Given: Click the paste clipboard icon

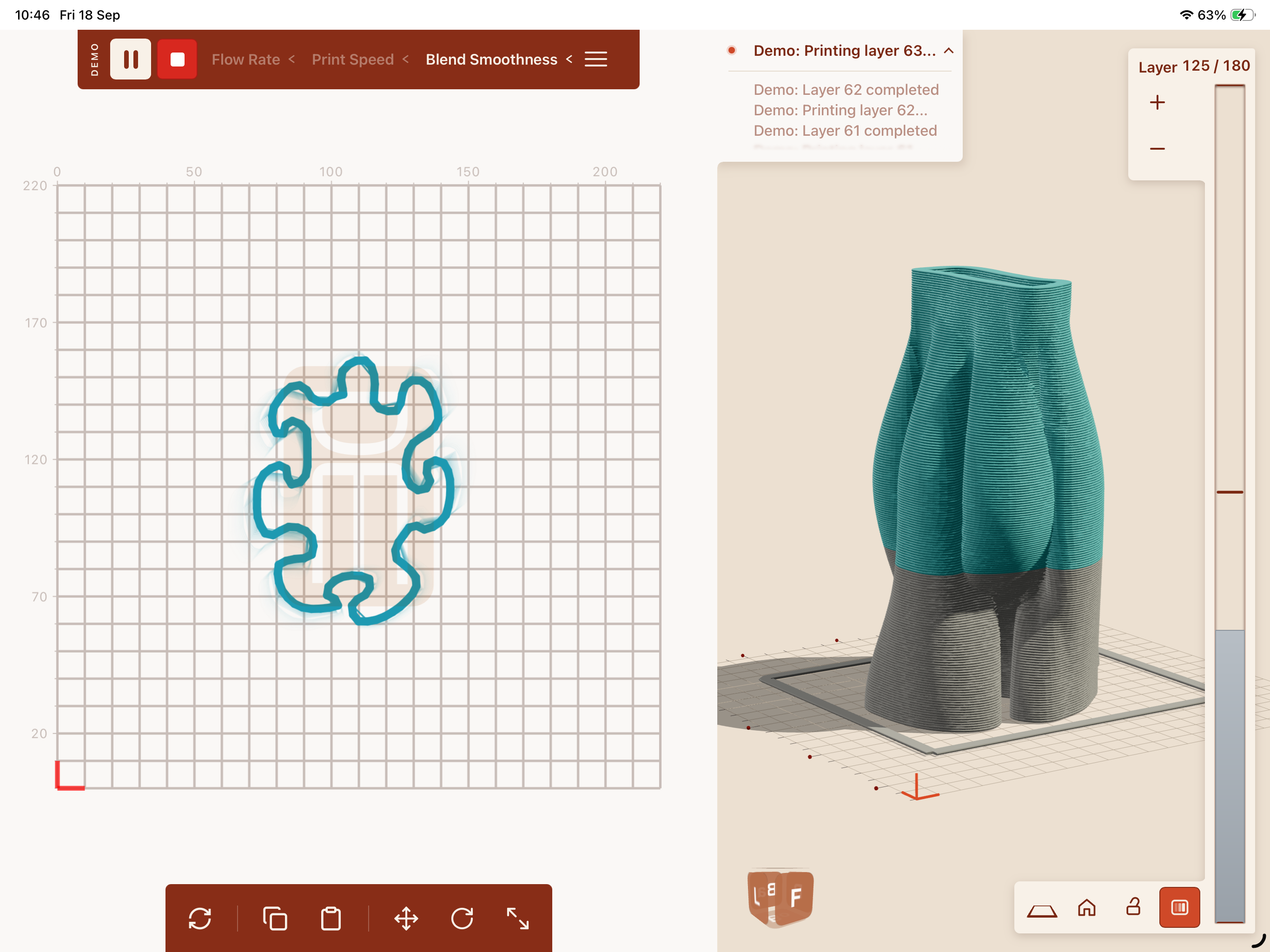Looking at the screenshot, I should pos(331,918).
